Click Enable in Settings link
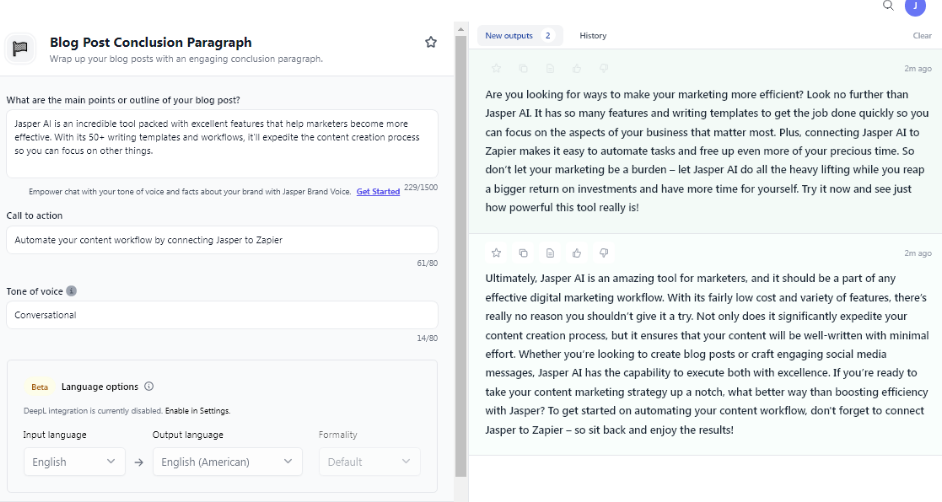Viewport: 942px width, 502px height. coord(198,411)
